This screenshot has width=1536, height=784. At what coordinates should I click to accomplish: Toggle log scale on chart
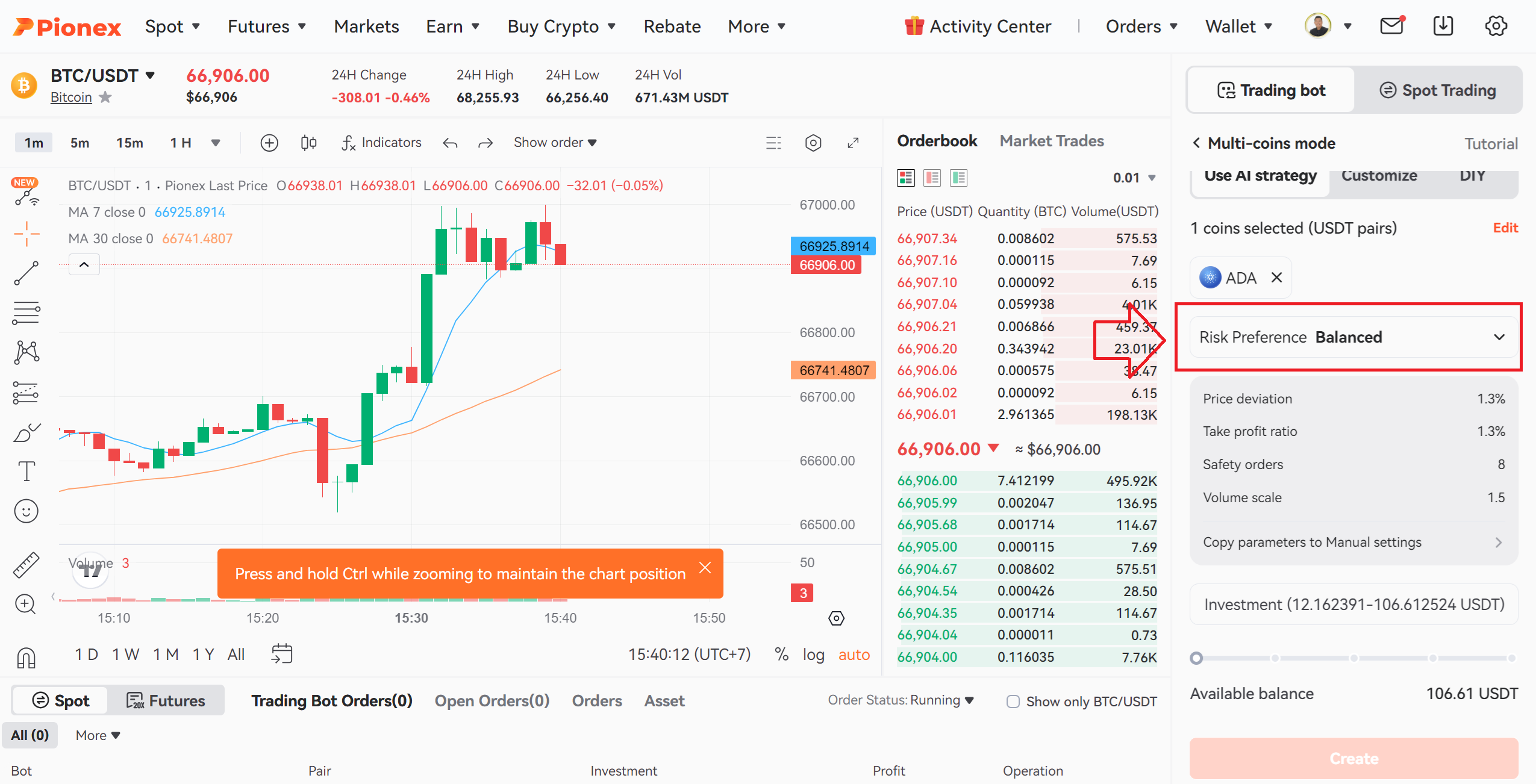pyautogui.click(x=813, y=655)
